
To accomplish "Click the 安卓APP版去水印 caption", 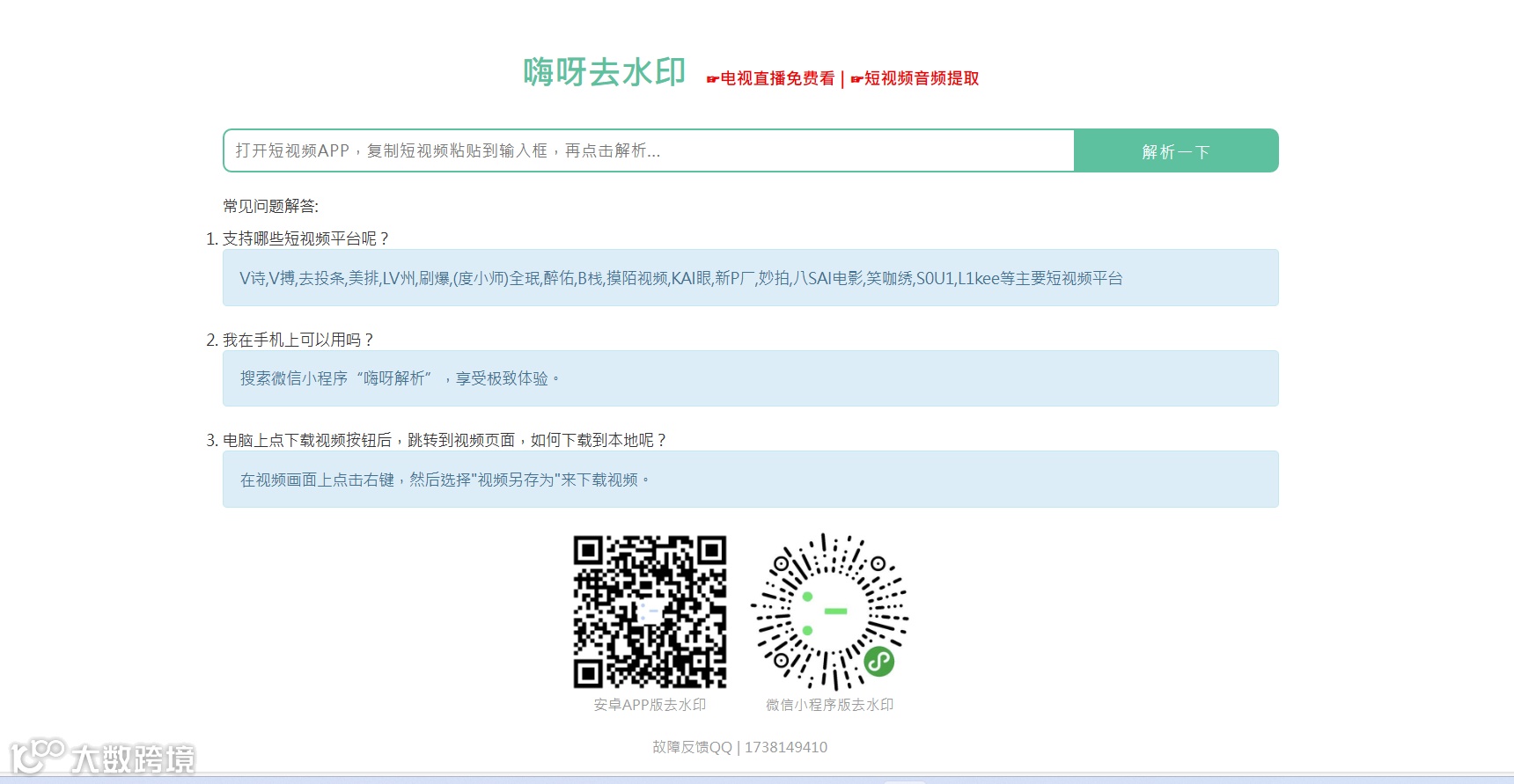I will [x=650, y=705].
